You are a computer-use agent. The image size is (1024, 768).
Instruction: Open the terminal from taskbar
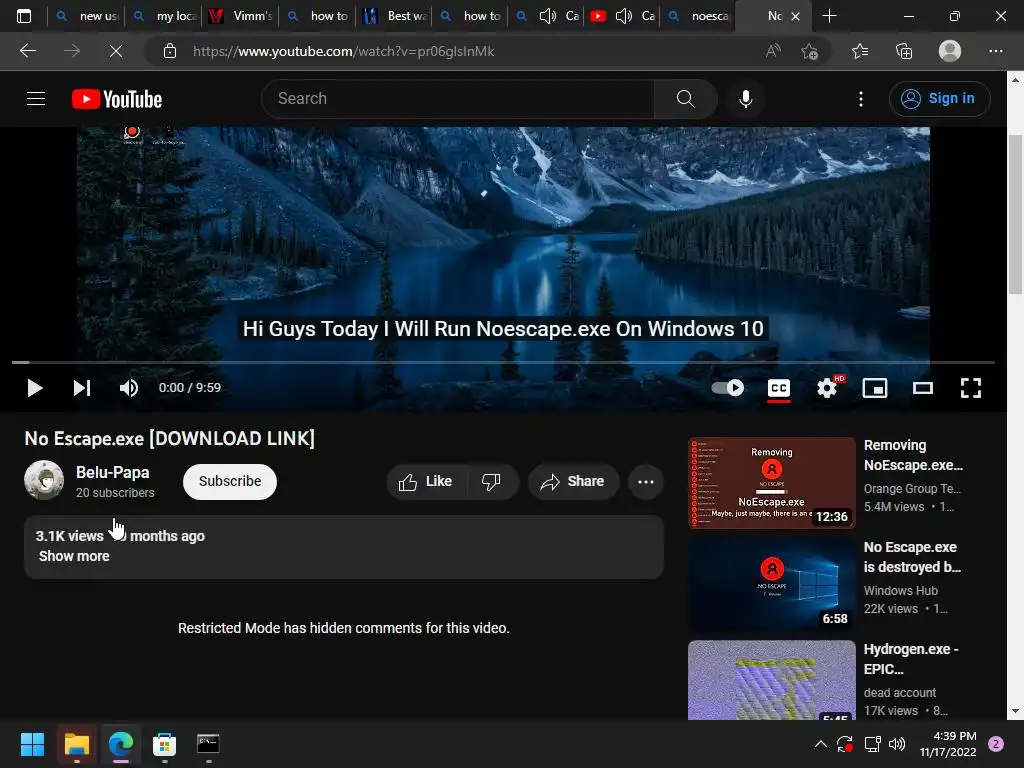[208, 744]
